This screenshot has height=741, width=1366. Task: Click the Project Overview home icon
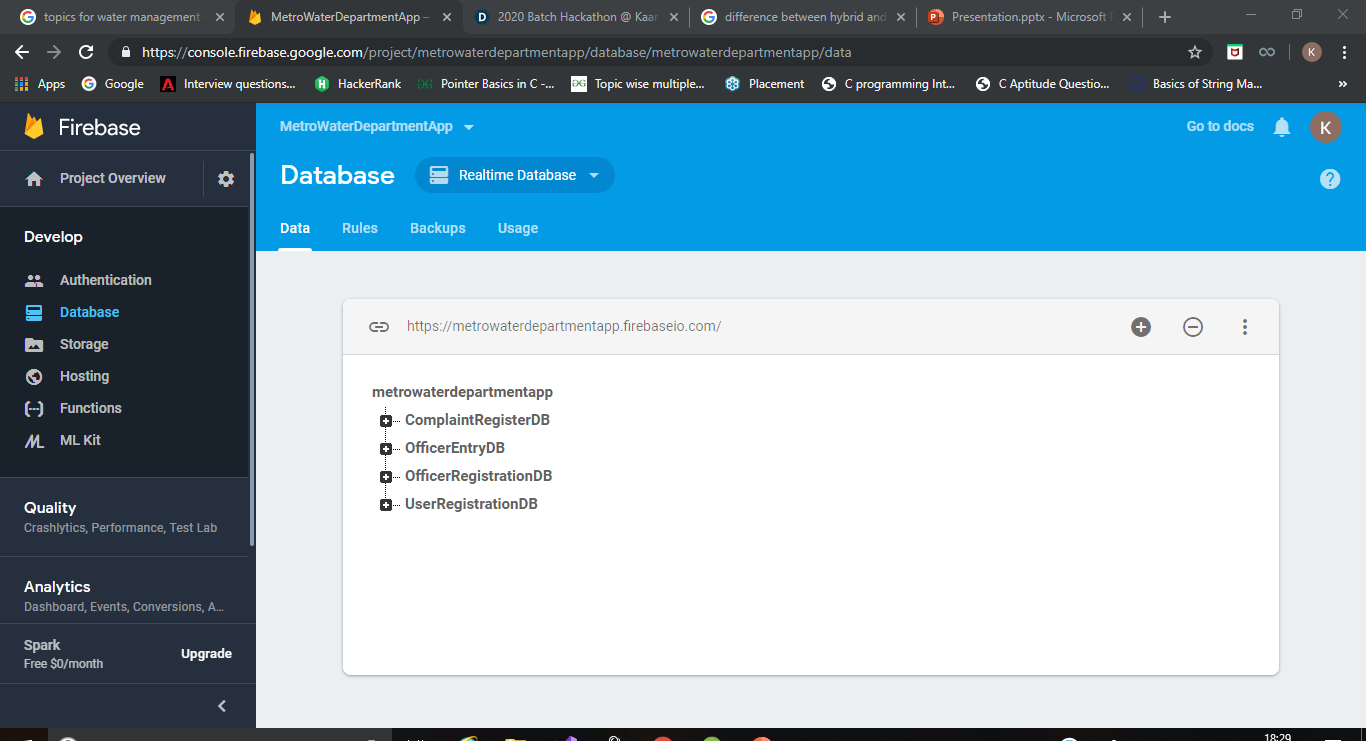point(34,179)
